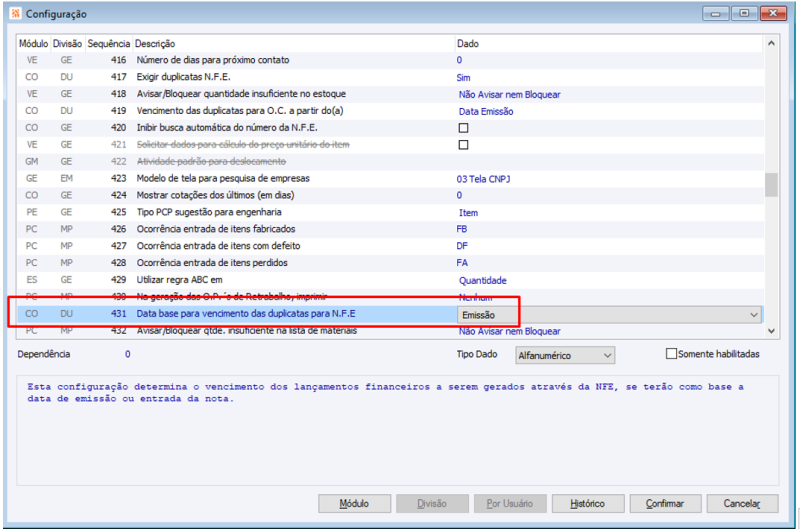Select row Inibir busca automática do número
Image resolution: width=800 pixels, height=529 pixels.
click(390, 128)
